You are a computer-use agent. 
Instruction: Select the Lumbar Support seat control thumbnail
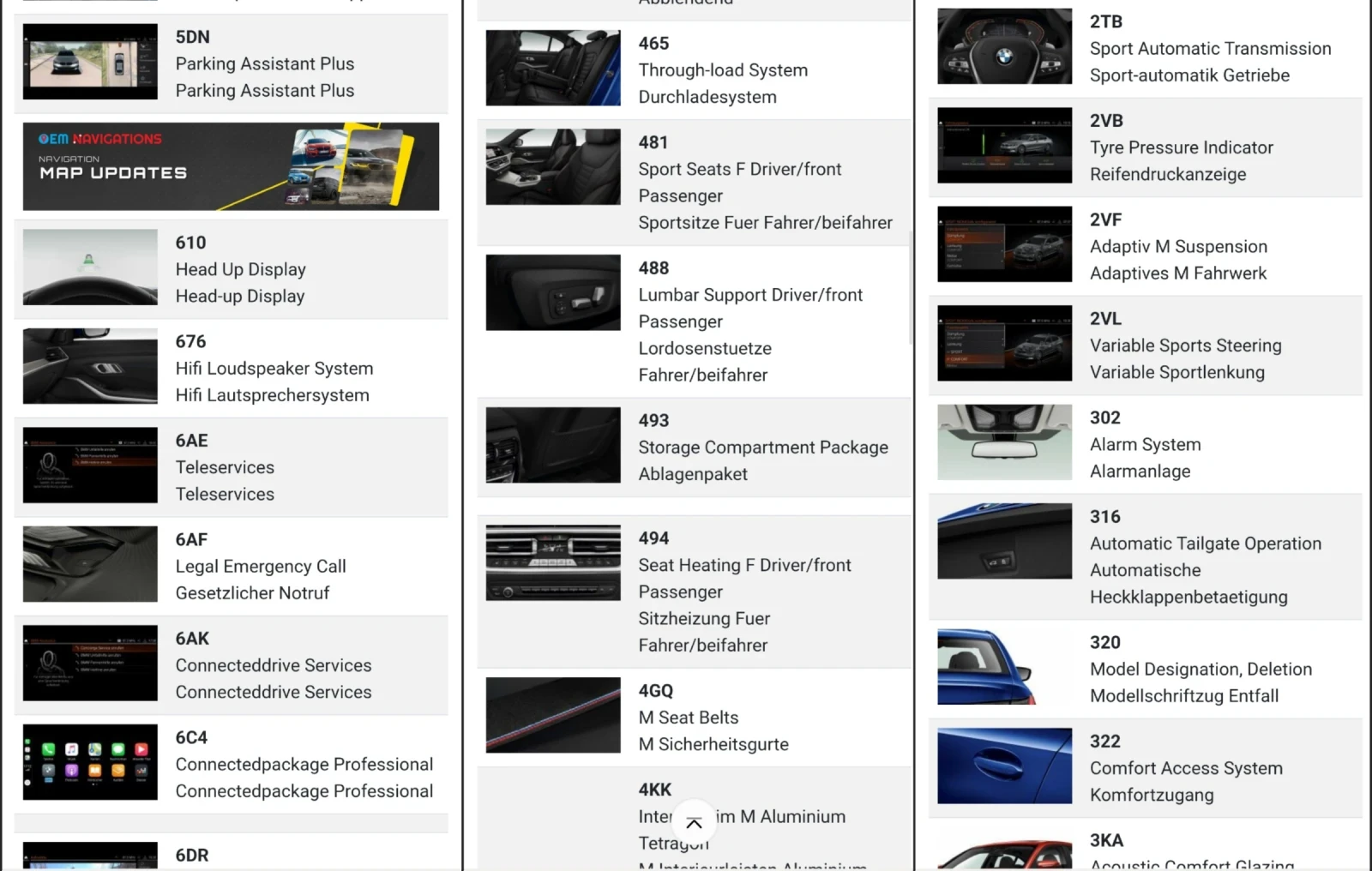coord(553,292)
